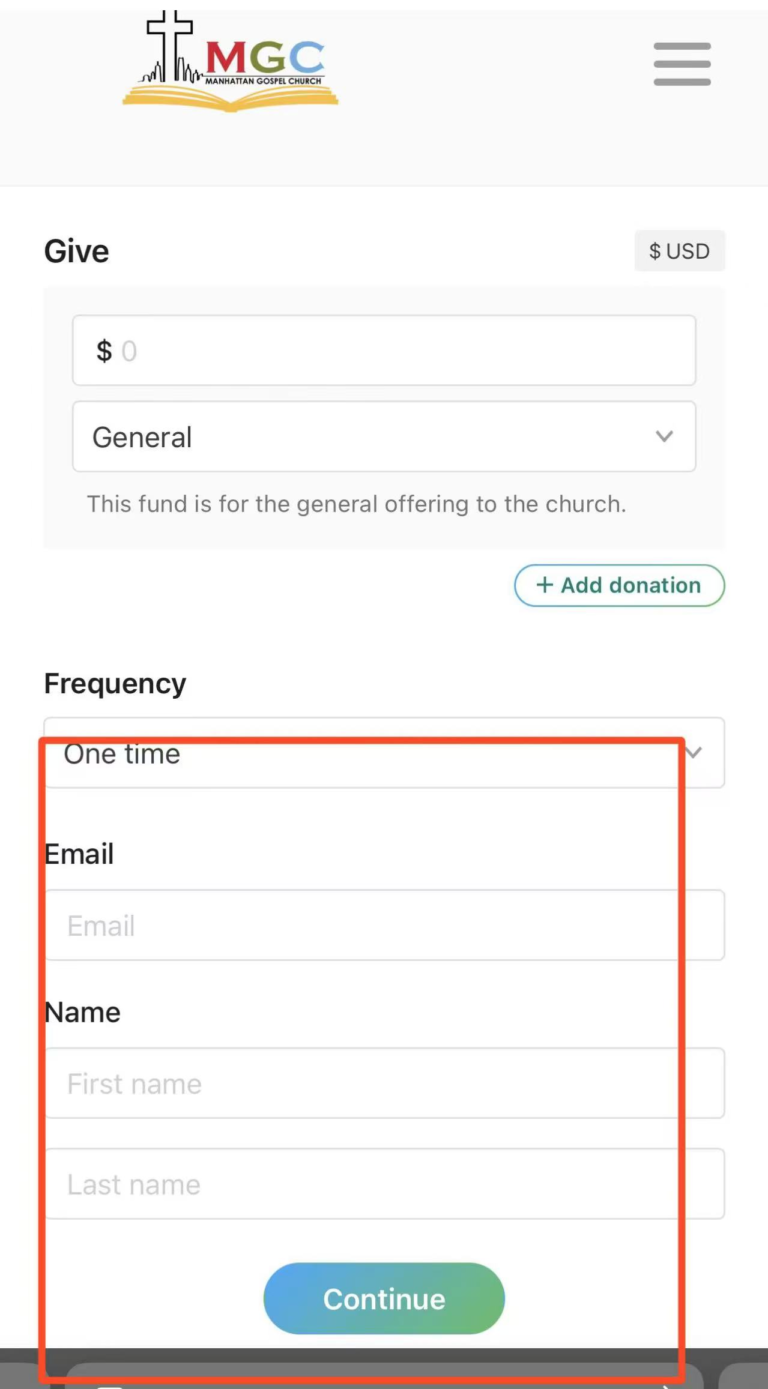
Task: Click the Frequency label
Action: [115, 684]
